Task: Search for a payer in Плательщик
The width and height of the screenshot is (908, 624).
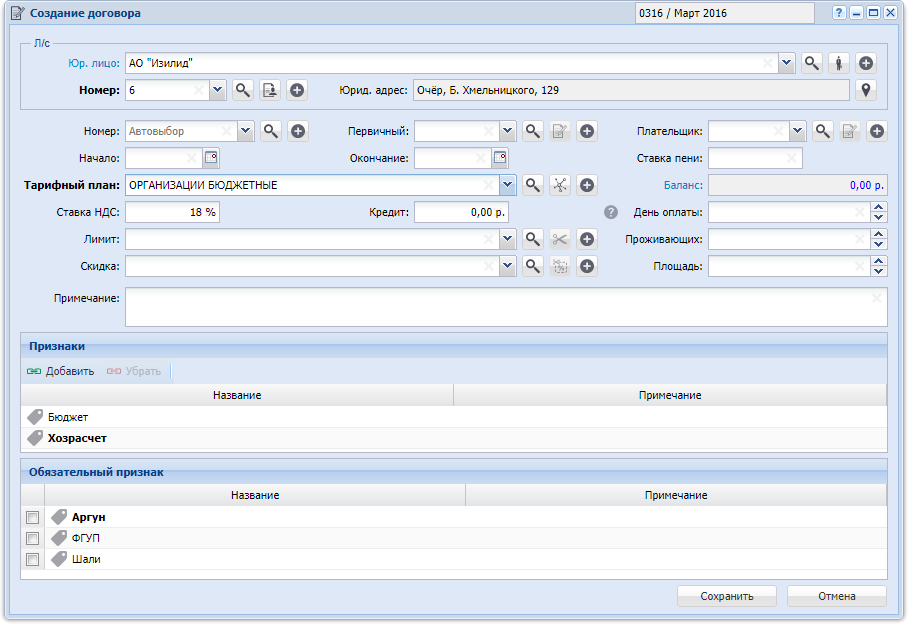Action: click(822, 131)
